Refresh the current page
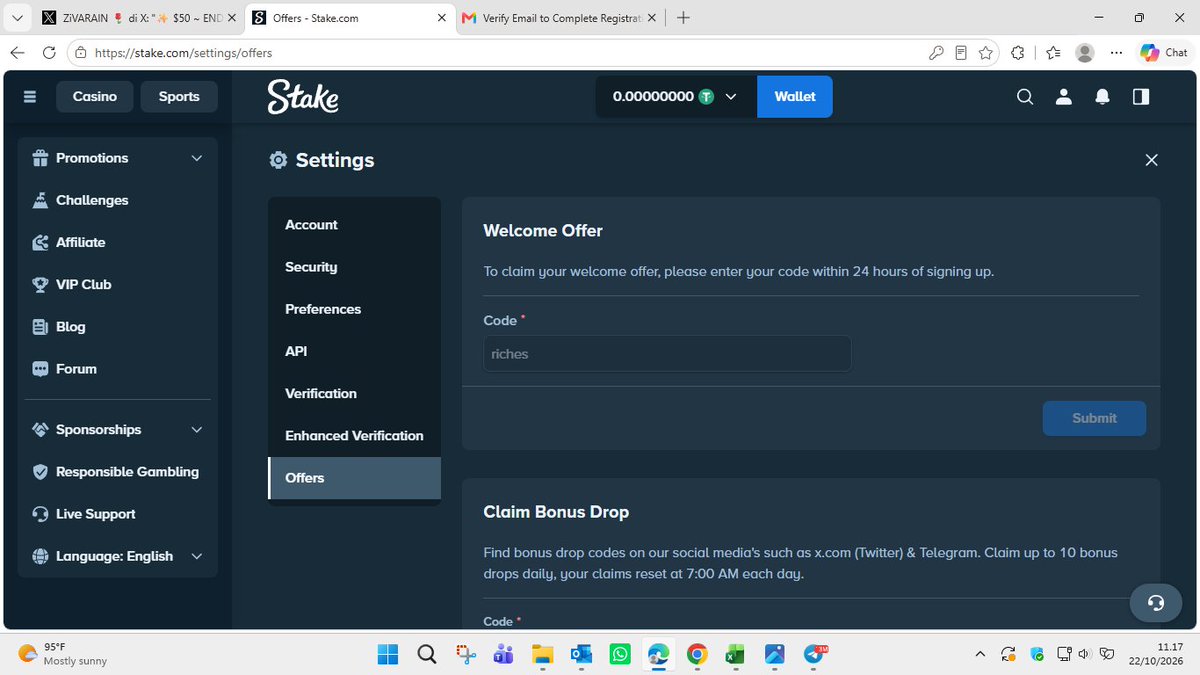 (49, 53)
